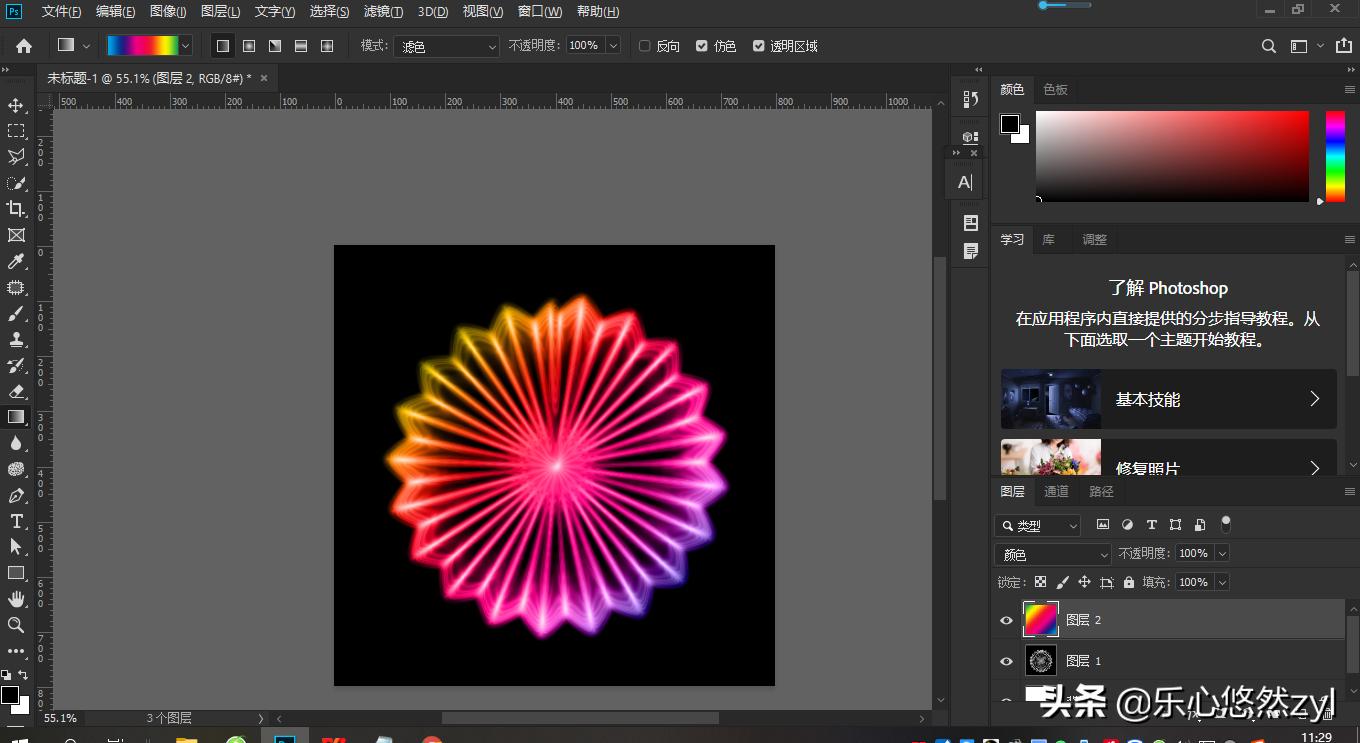Open the 基本技能 tutorial
The width and height of the screenshot is (1360, 743).
(x=1168, y=399)
